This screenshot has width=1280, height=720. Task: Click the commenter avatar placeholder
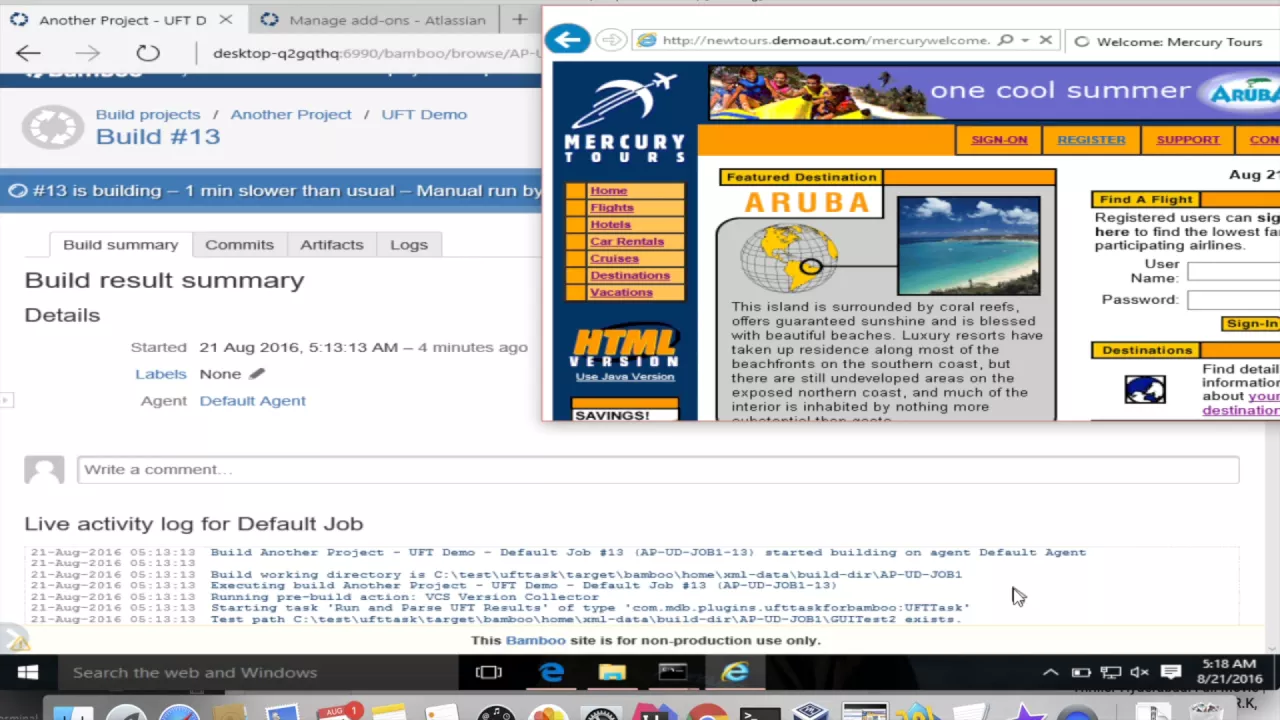click(44, 469)
